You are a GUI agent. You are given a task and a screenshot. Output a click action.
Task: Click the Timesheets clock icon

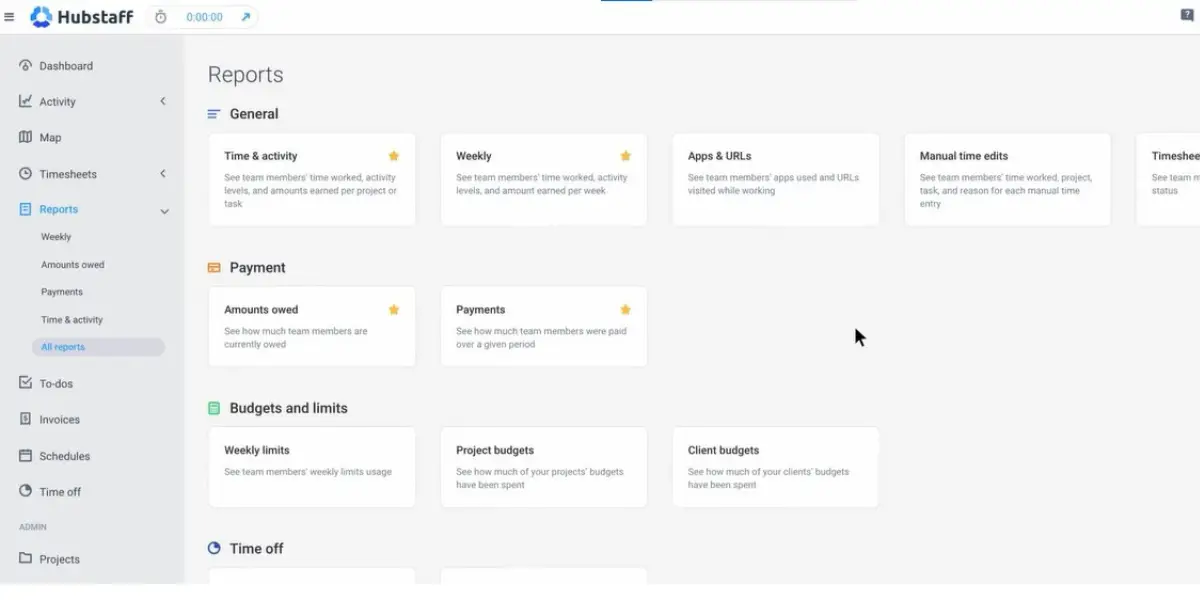[26, 173]
